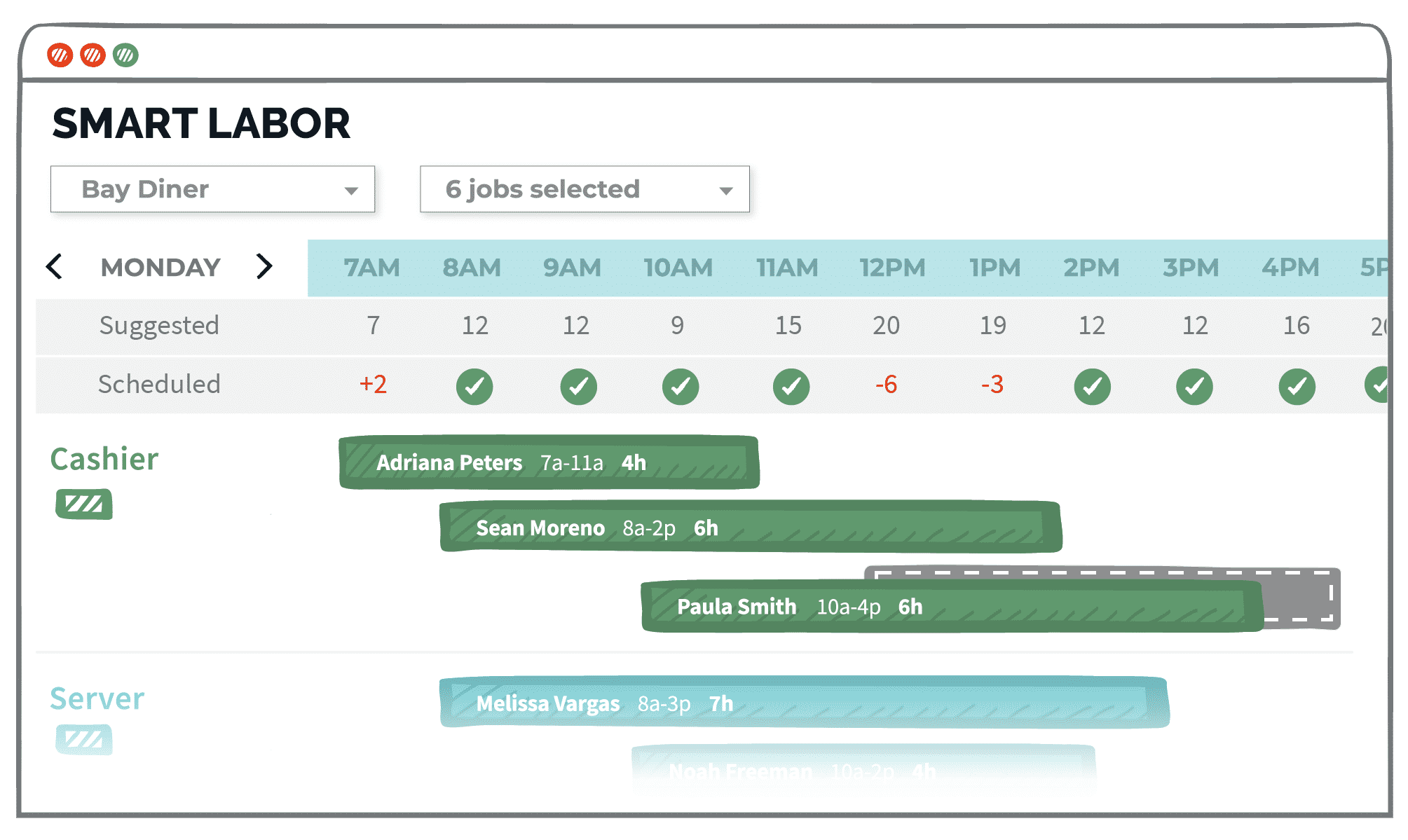
Task: Click suggested value 9 under 10AM
Action: pos(677,326)
